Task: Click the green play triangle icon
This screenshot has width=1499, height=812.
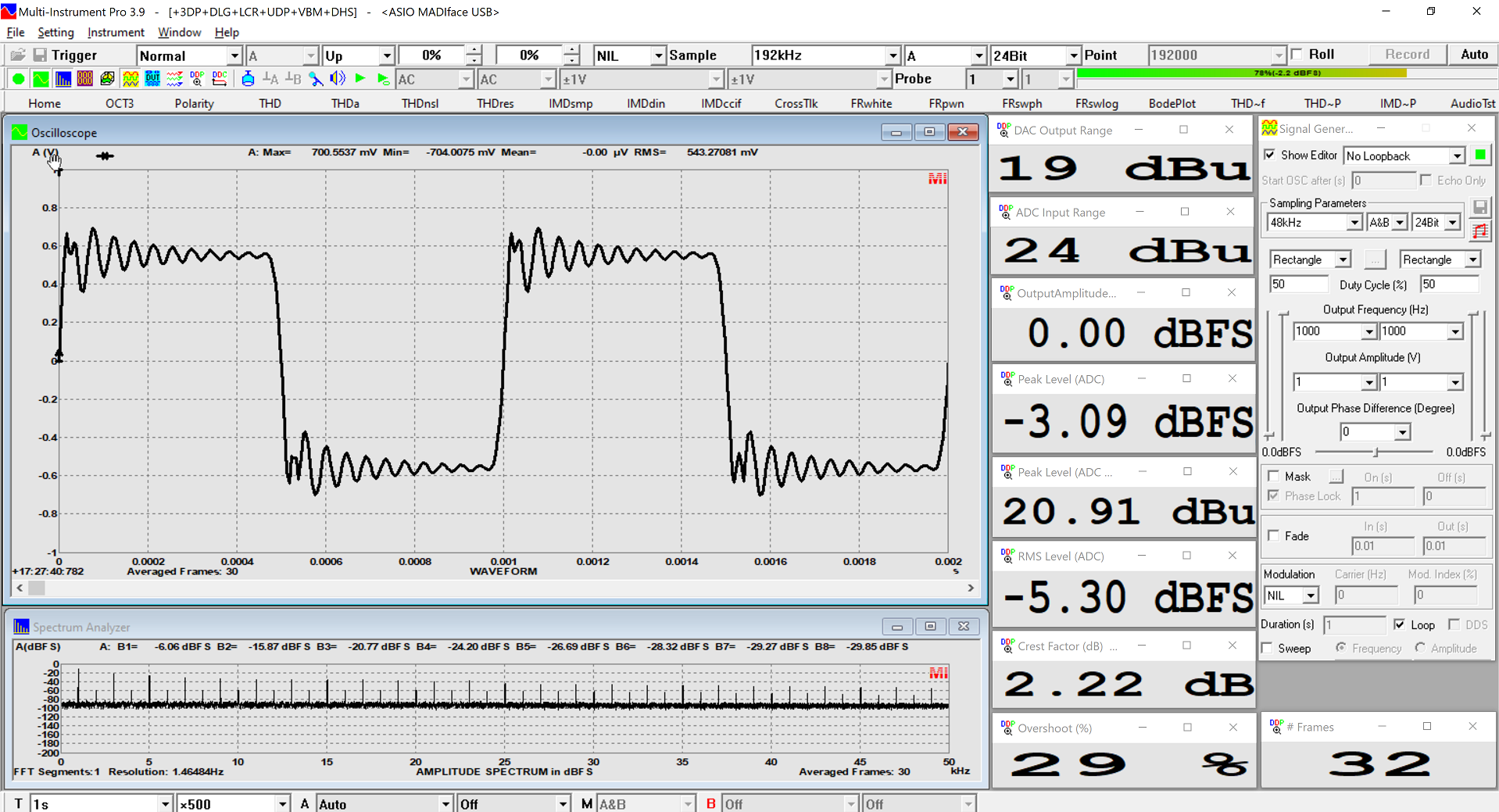Action: point(360,79)
